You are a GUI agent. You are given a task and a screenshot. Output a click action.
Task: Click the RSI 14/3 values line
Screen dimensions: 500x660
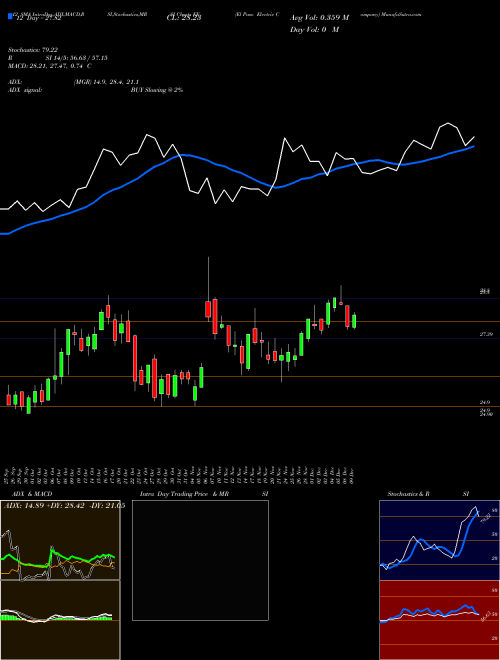pyautogui.click(x=57, y=58)
